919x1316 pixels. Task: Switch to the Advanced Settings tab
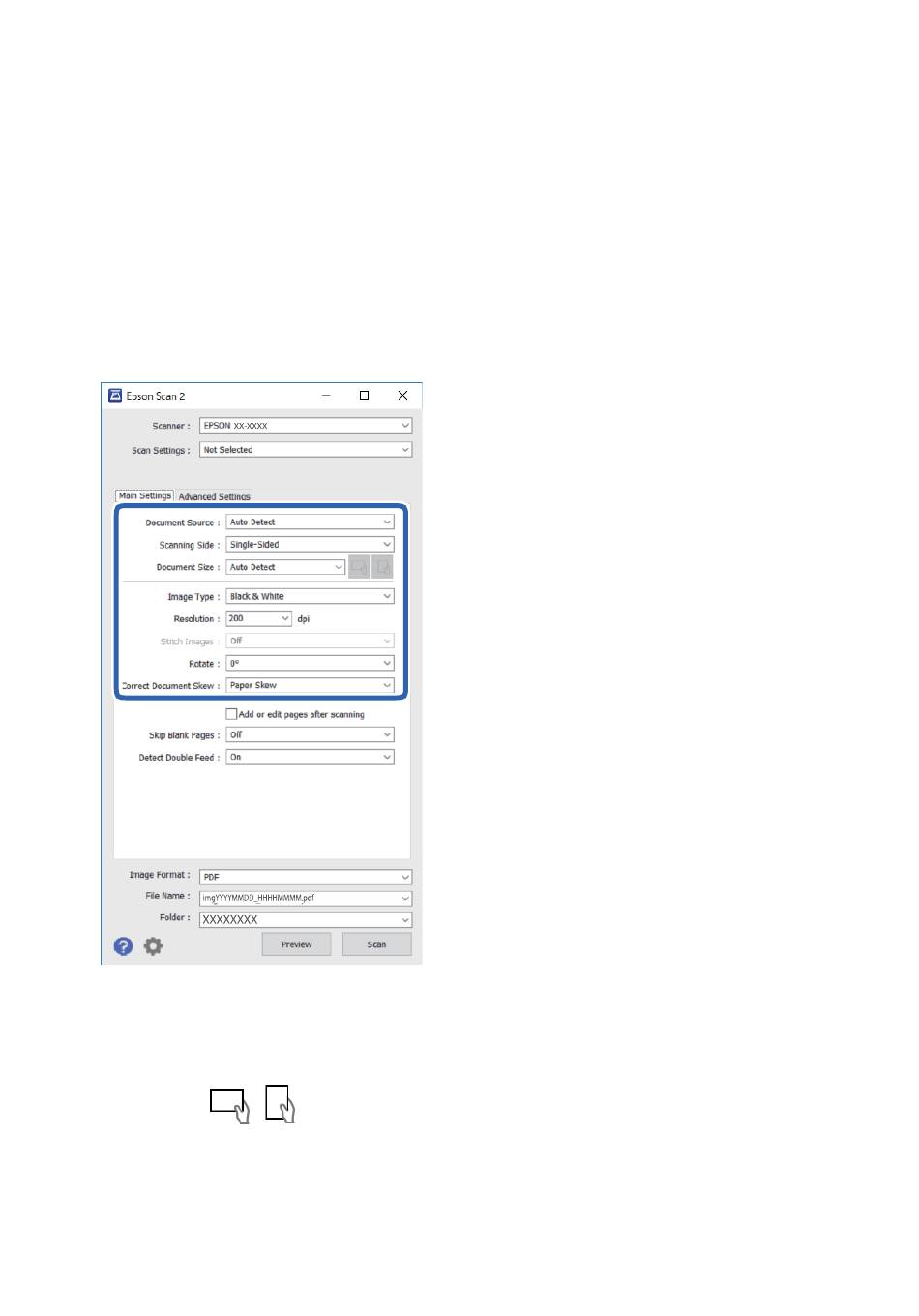tap(214, 496)
